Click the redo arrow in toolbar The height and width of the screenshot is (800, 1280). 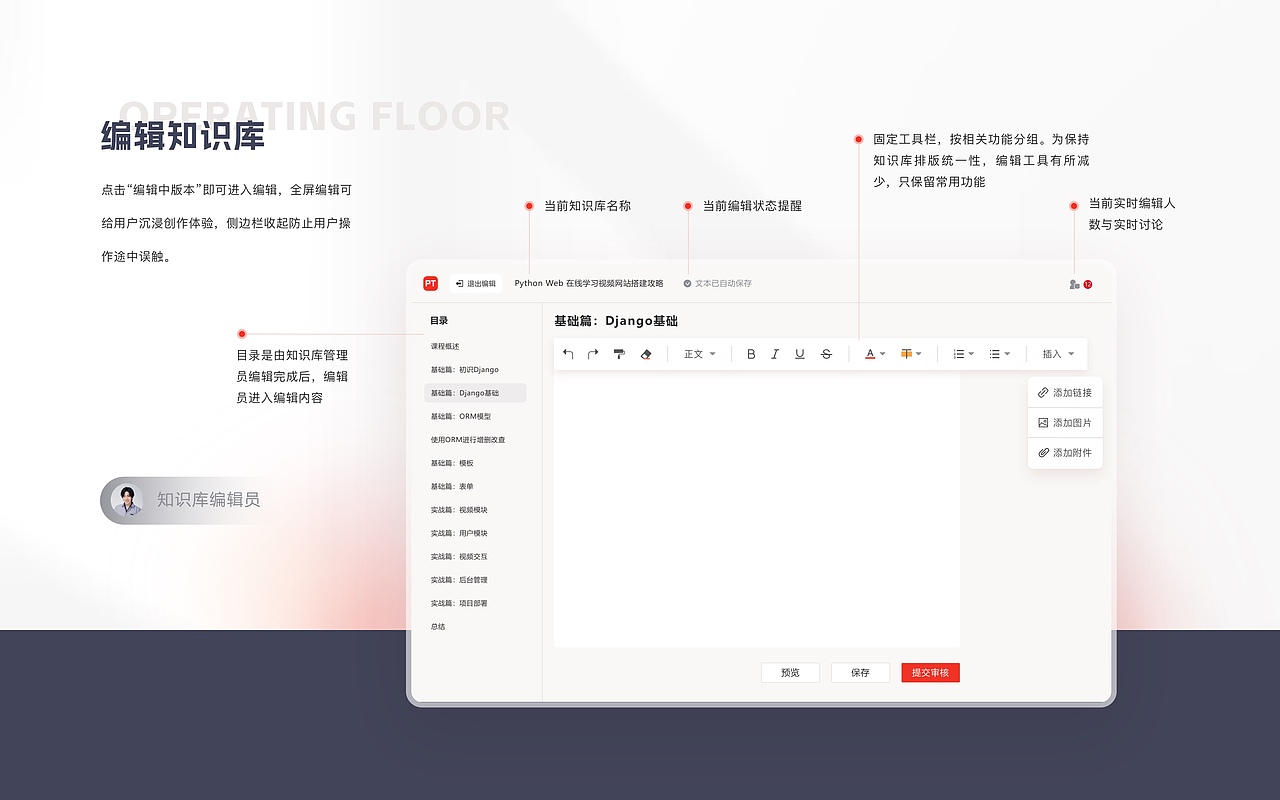pos(593,354)
